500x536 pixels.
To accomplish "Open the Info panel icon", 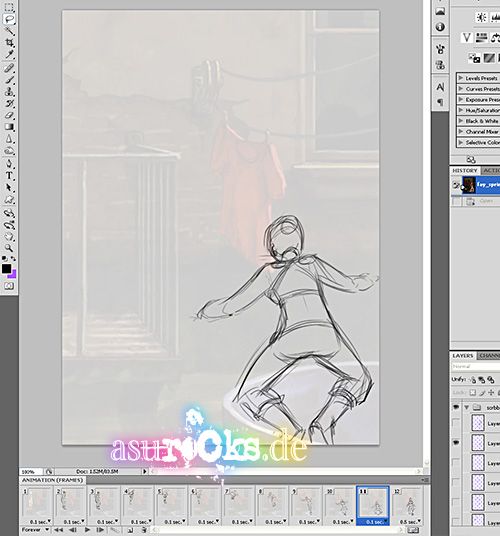I will [x=440, y=27].
